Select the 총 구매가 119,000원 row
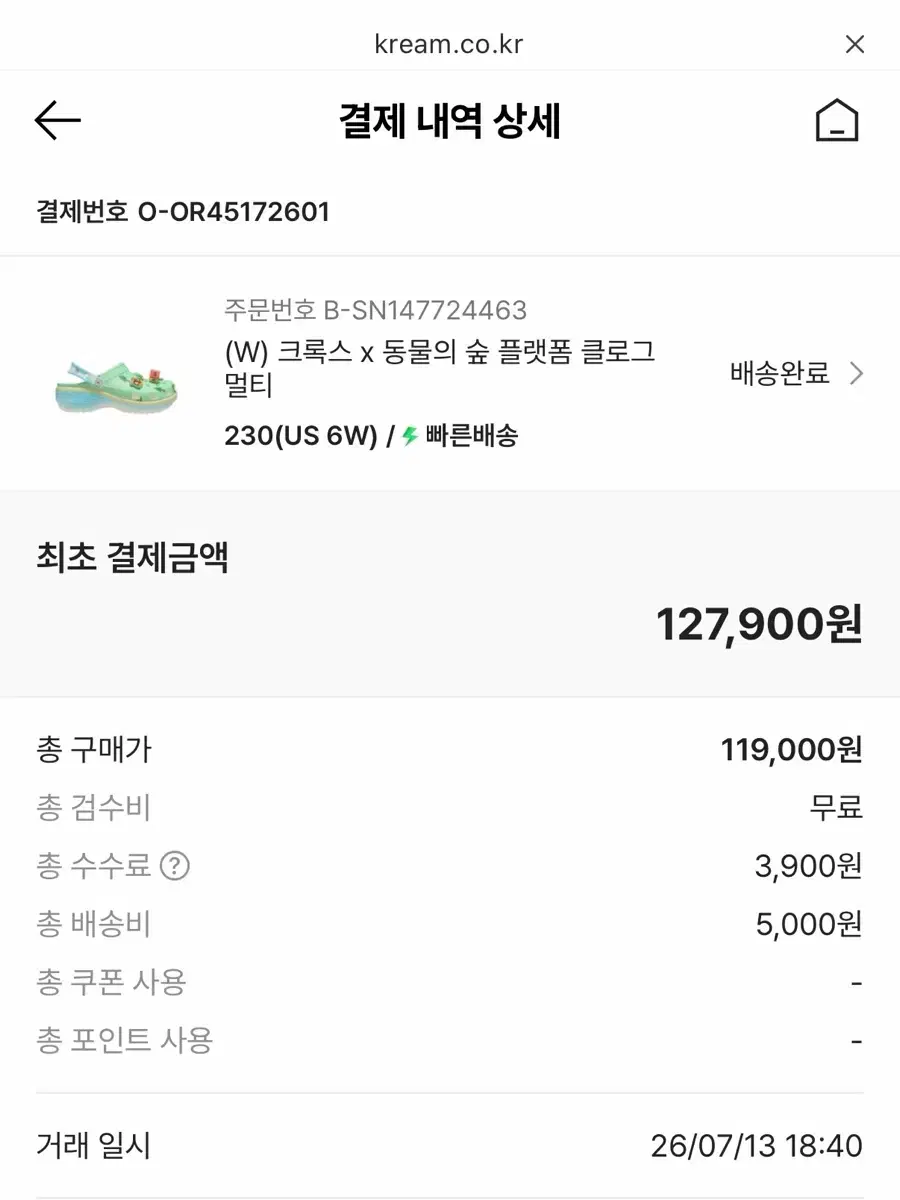This screenshot has width=900, height=1200. pos(449,749)
